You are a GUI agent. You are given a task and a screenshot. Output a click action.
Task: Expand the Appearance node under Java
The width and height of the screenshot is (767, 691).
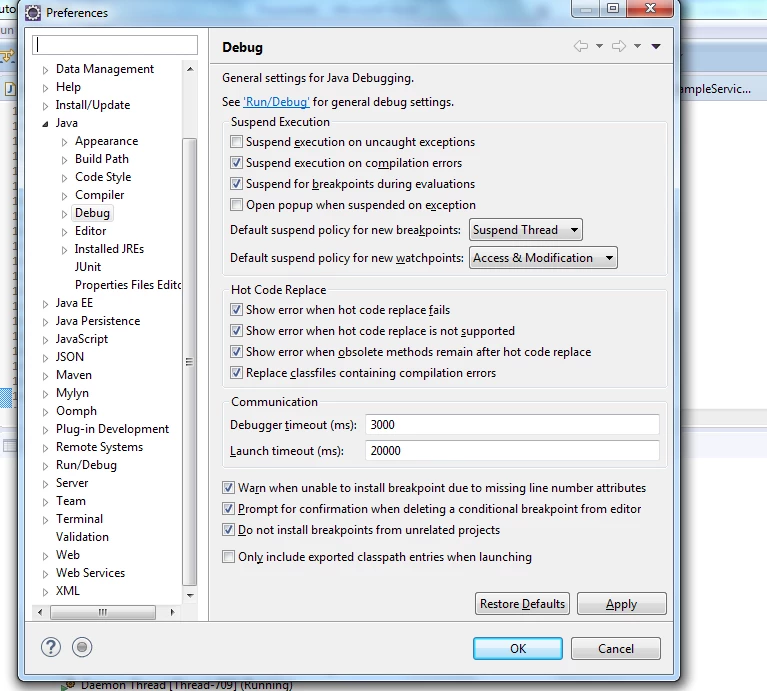pyautogui.click(x=64, y=142)
